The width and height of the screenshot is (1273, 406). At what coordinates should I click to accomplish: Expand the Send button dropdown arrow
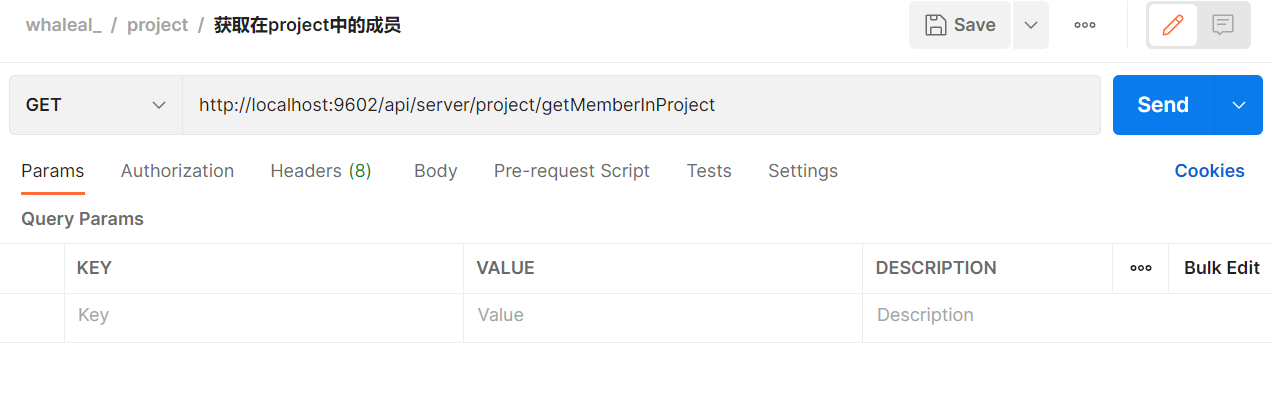[1239, 105]
